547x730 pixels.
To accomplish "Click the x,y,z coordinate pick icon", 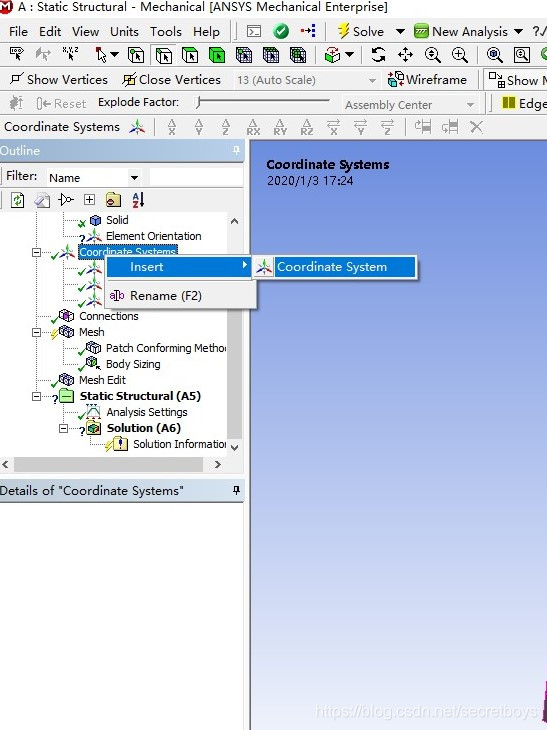I will (x=70, y=55).
